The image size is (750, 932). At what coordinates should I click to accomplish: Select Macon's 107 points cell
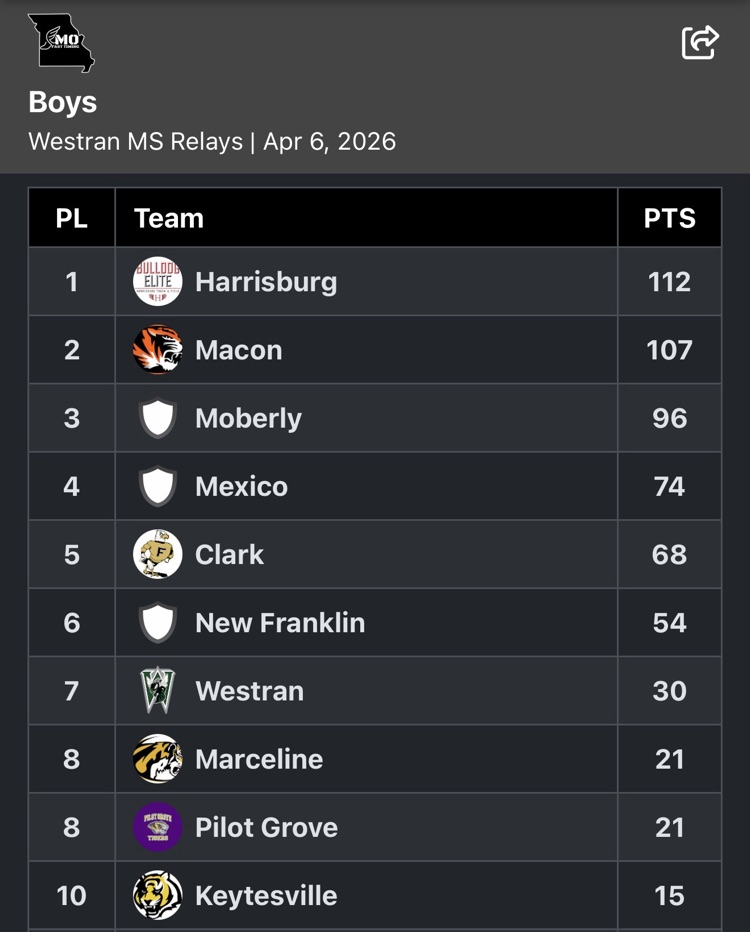point(669,350)
